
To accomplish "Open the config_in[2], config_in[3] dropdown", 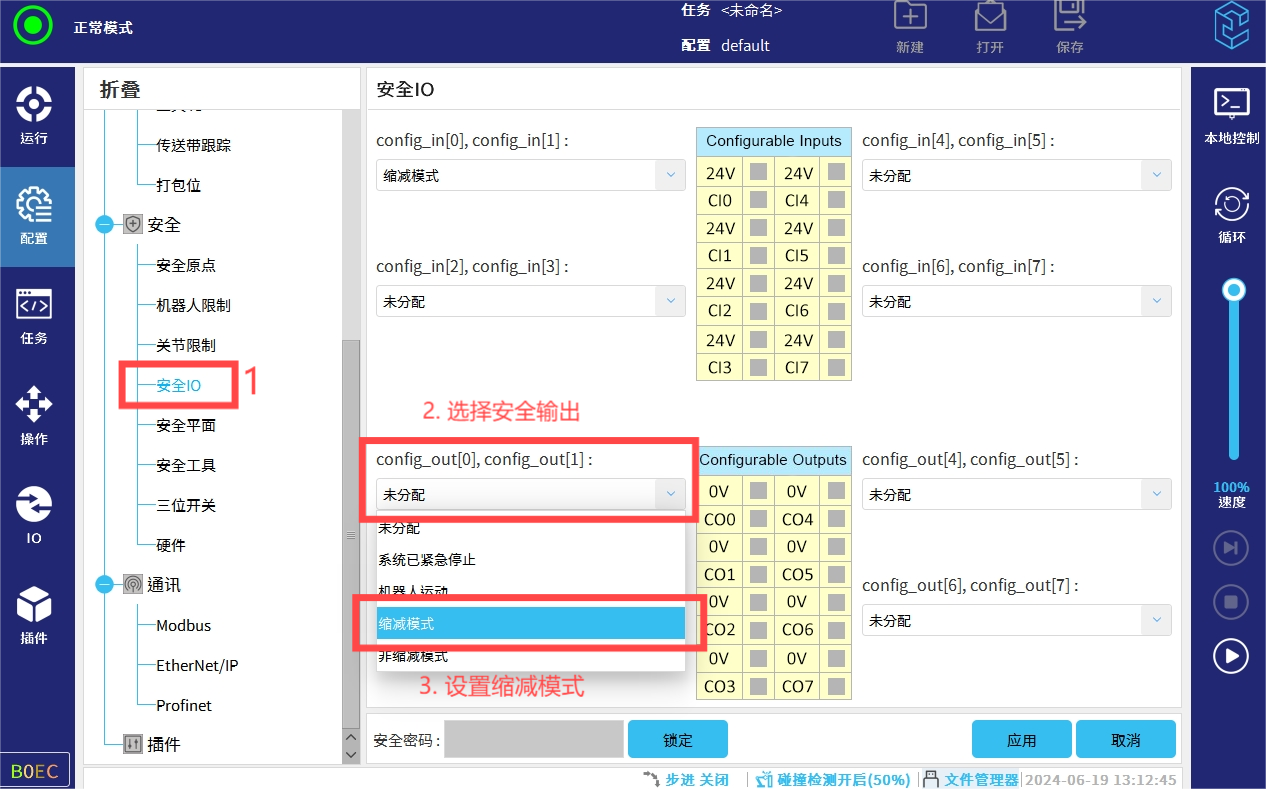I will pos(530,301).
